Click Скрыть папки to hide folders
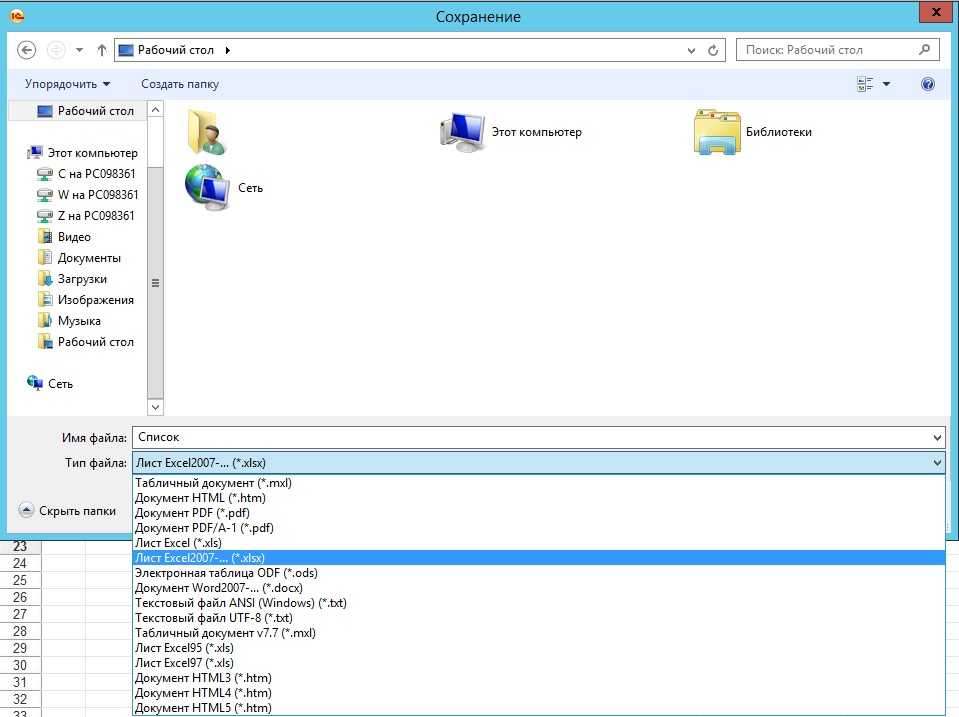The height and width of the screenshot is (717, 959). pos(68,511)
